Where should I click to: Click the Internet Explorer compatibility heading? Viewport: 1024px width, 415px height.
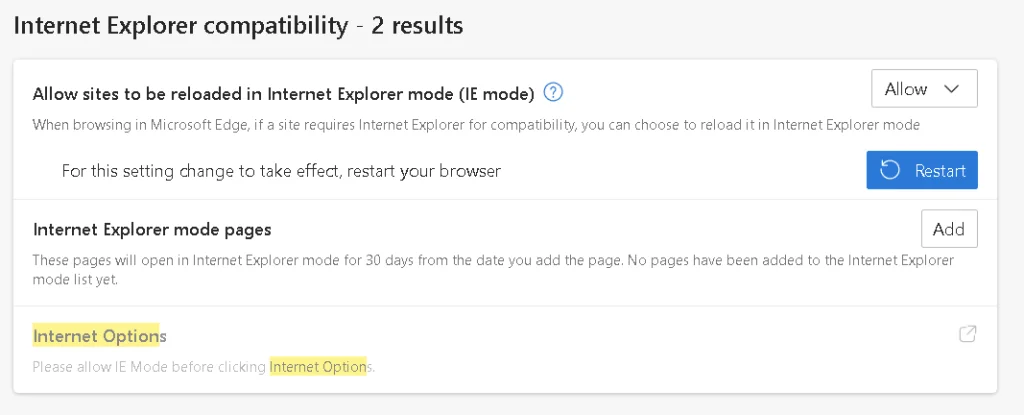point(180,25)
